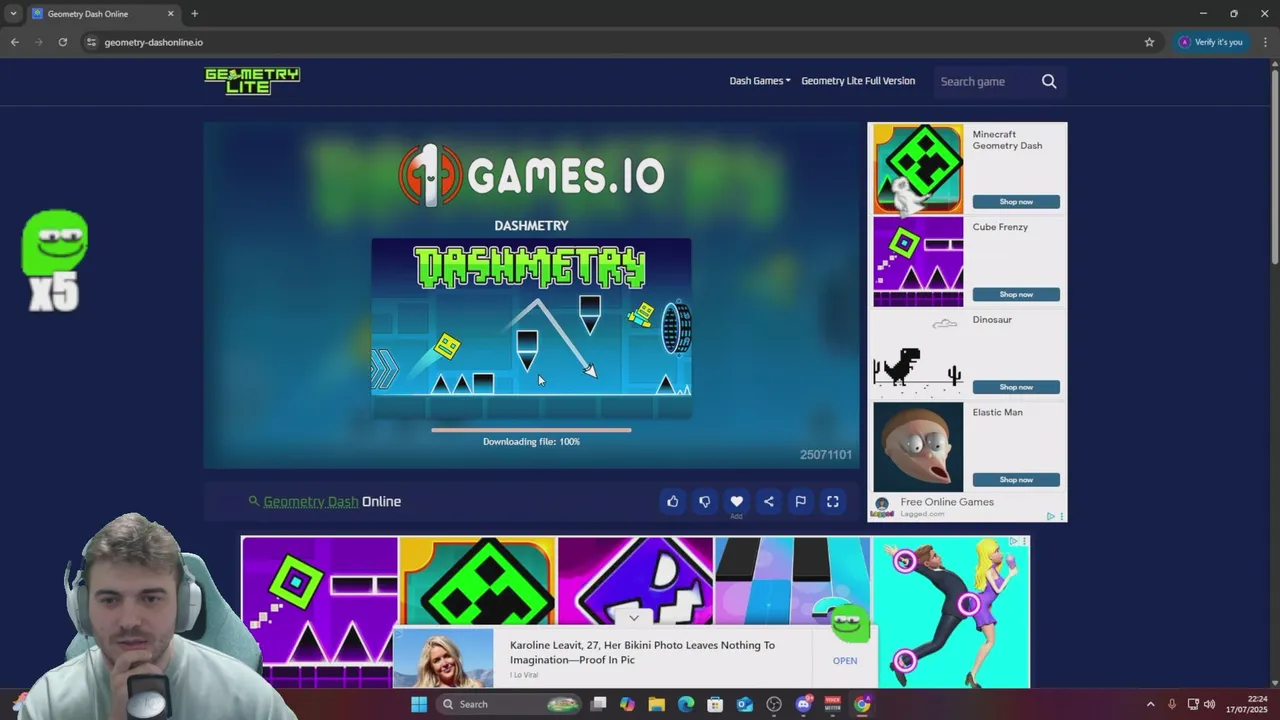Add game to favorites with heart icon
This screenshot has width=1280, height=720.
[x=737, y=501]
